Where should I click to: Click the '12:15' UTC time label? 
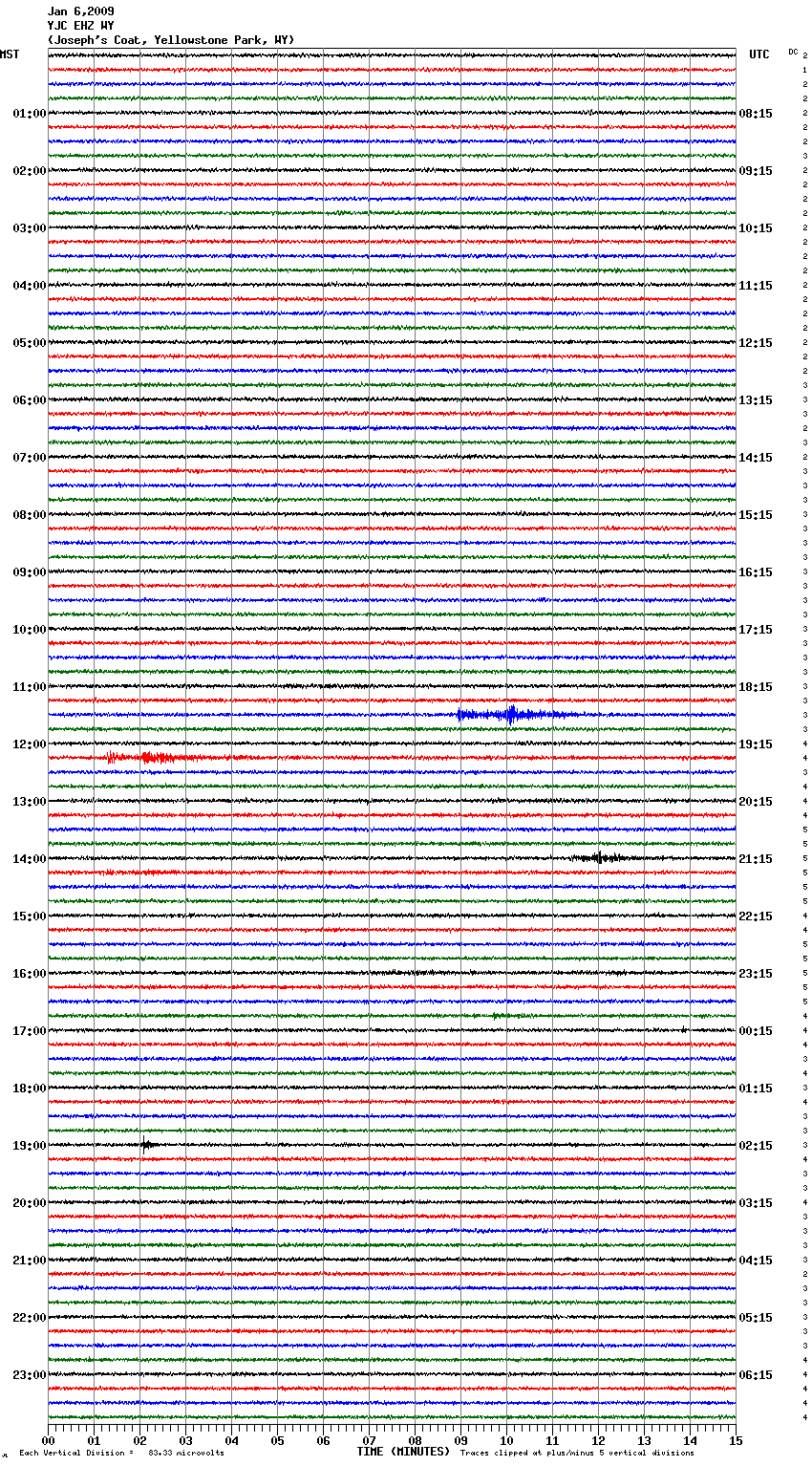coord(756,343)
